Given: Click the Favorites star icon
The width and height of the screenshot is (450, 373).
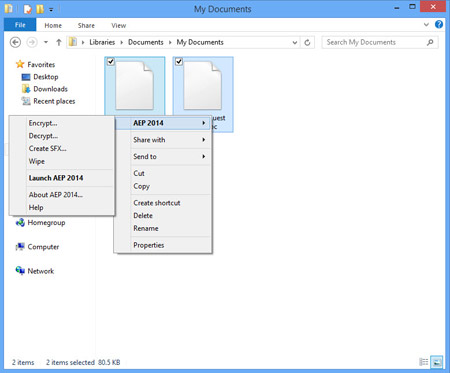Looking at the screenshot, I should pos(20,64).
